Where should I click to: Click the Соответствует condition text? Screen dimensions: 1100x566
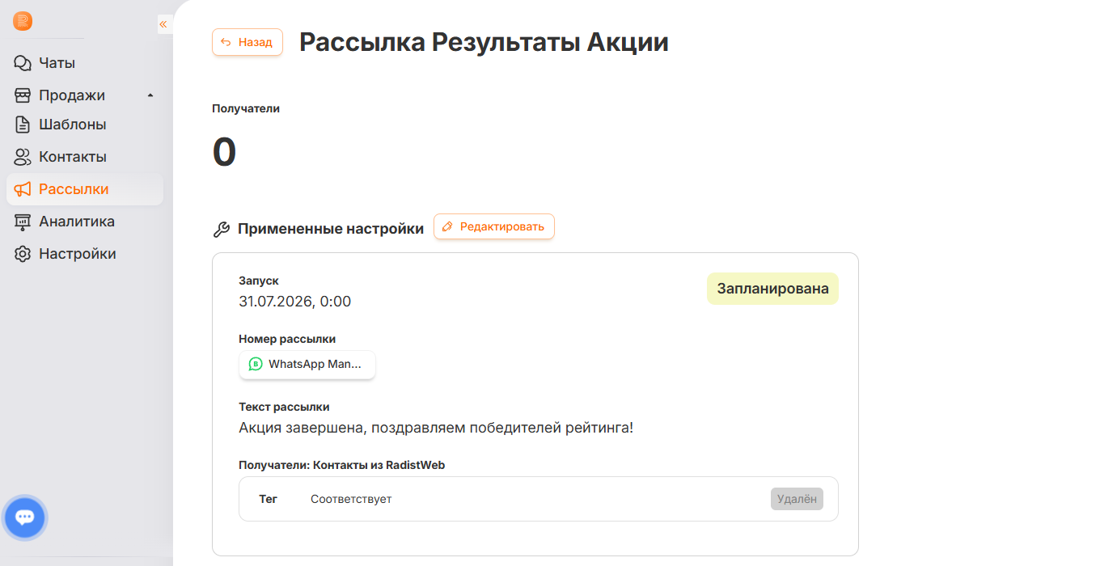pos(351,499)
